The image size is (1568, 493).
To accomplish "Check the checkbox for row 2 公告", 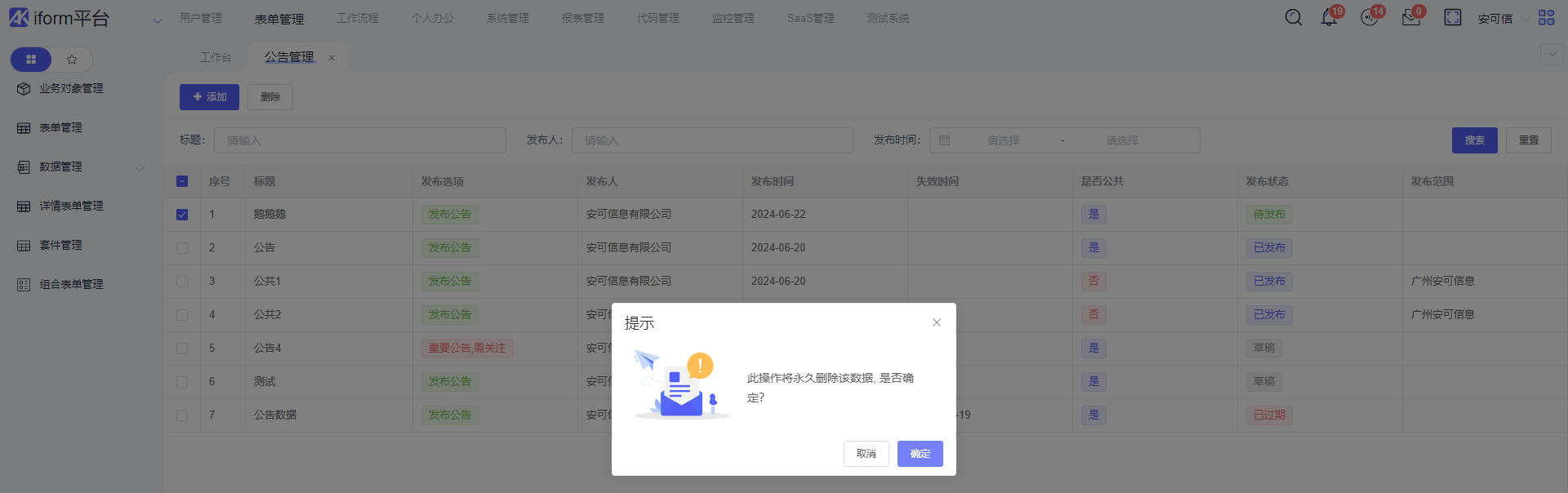I will coord(182,248).
